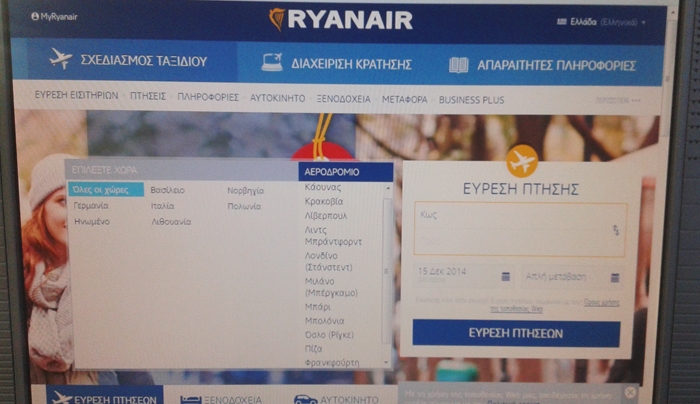The image size is (700, 404).
Task: Open ΠΤΗΣΕΙΣ menu item
Action: pos(148,96)
